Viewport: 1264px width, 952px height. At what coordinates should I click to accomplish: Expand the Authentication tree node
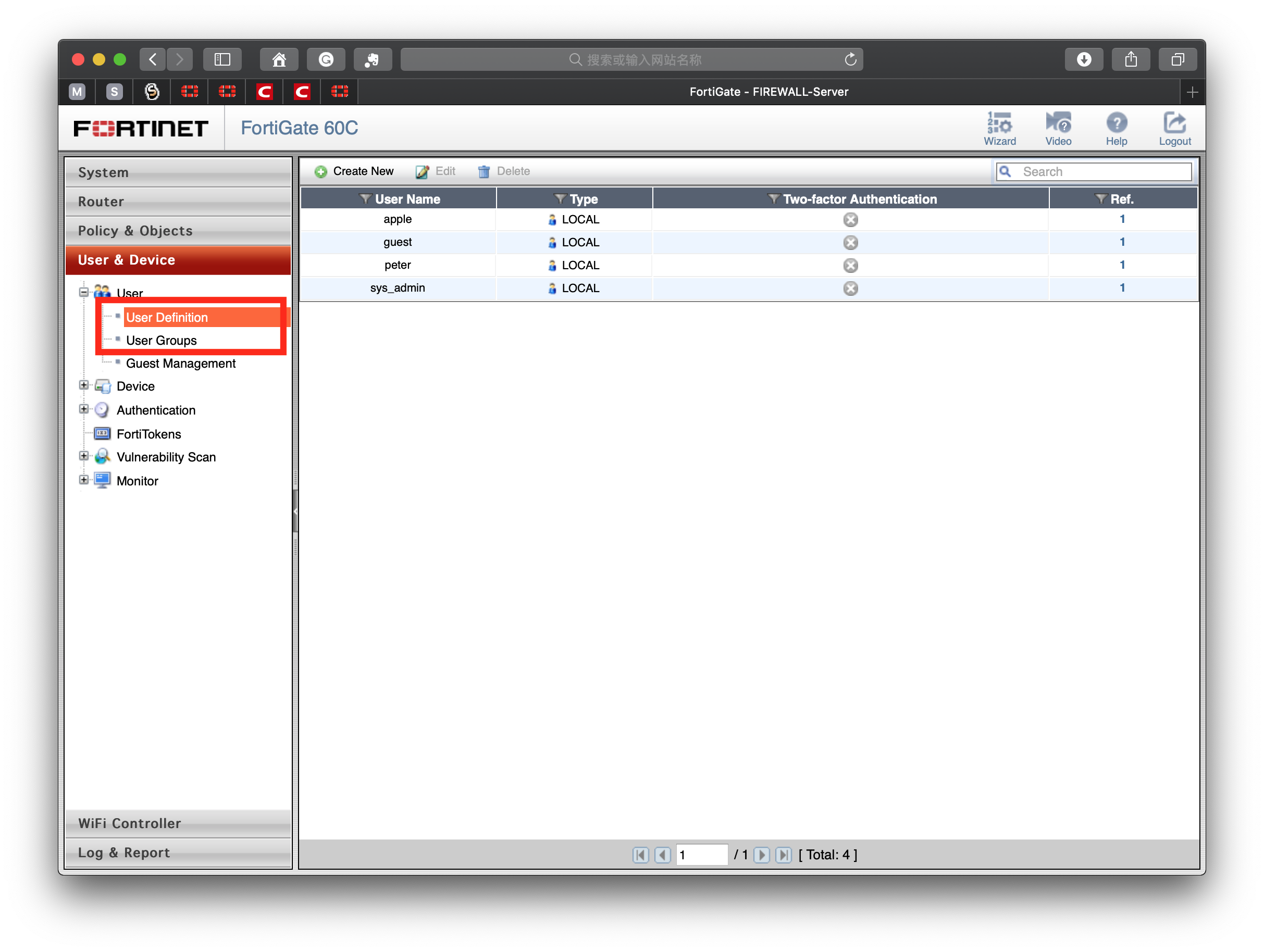(x=83, y=409)
